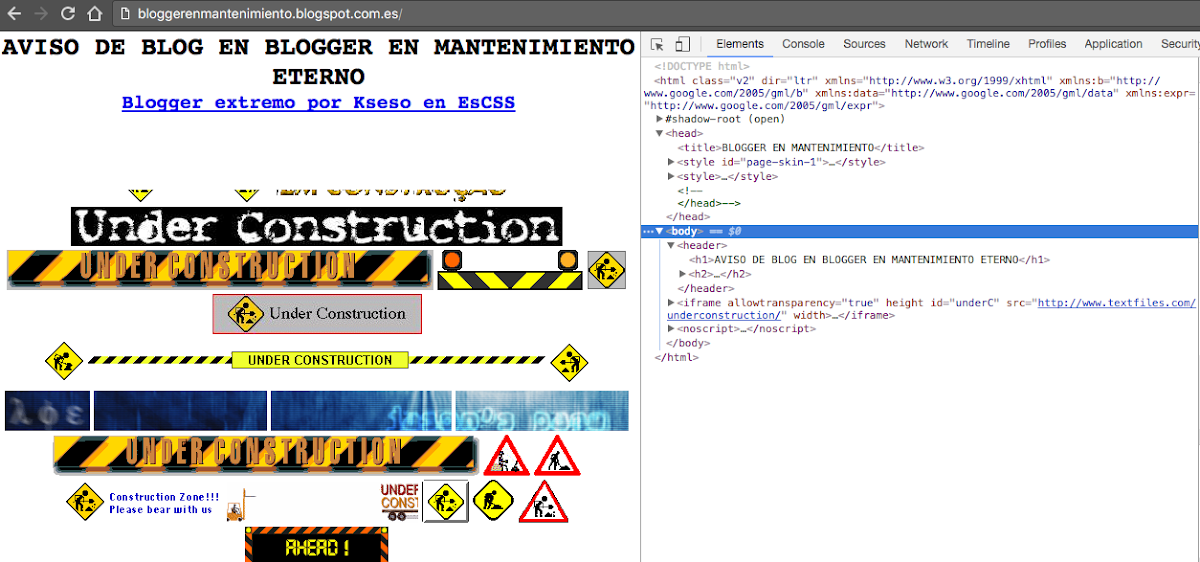Click the worker sign beside Construction Zone text
This screenshot has width=1200, height=562.
[x=85, y=501]
